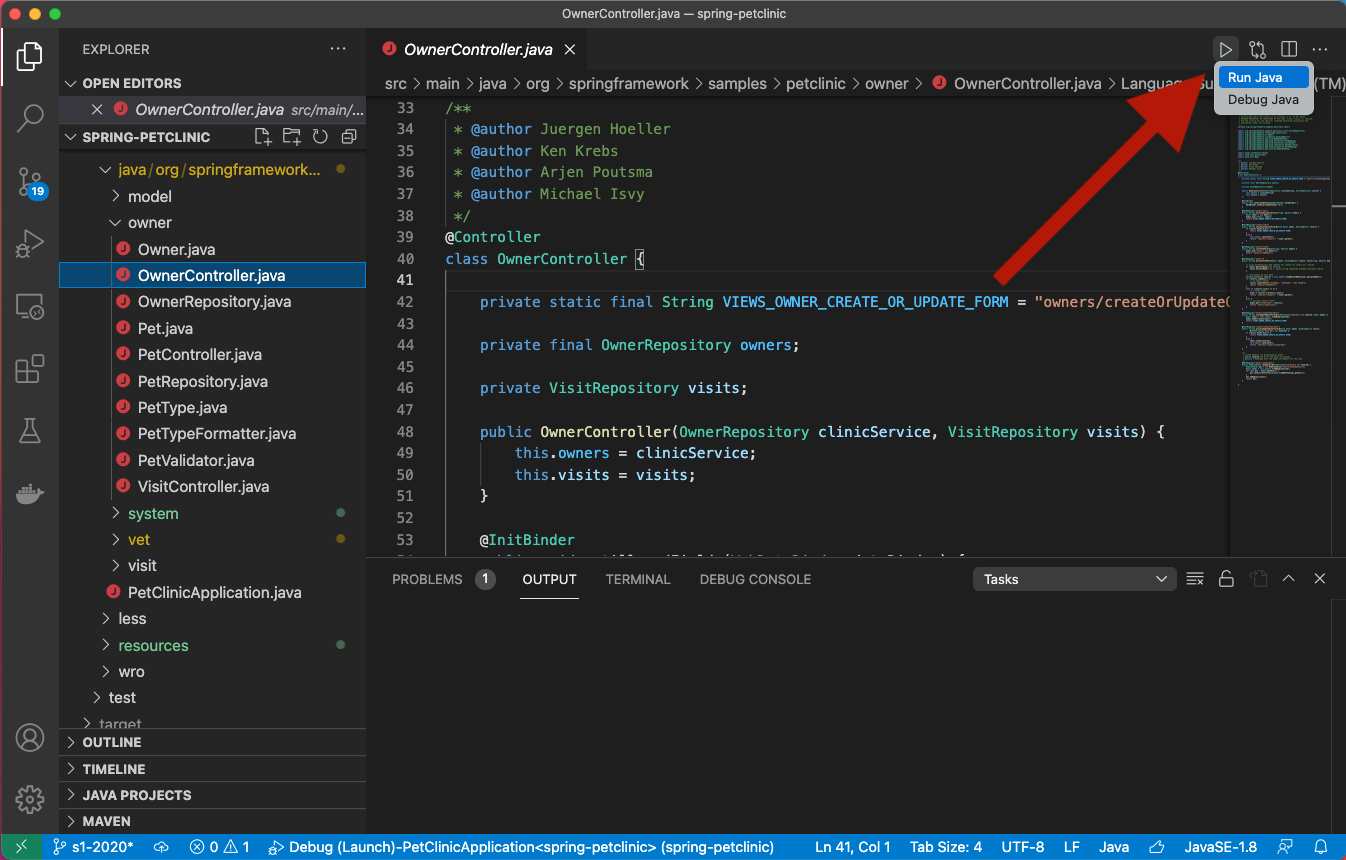The width and height of the screenshot is (1346, 860).
Task: Open Explorer views and more actions ellipsis
Action: coord(338,49)
